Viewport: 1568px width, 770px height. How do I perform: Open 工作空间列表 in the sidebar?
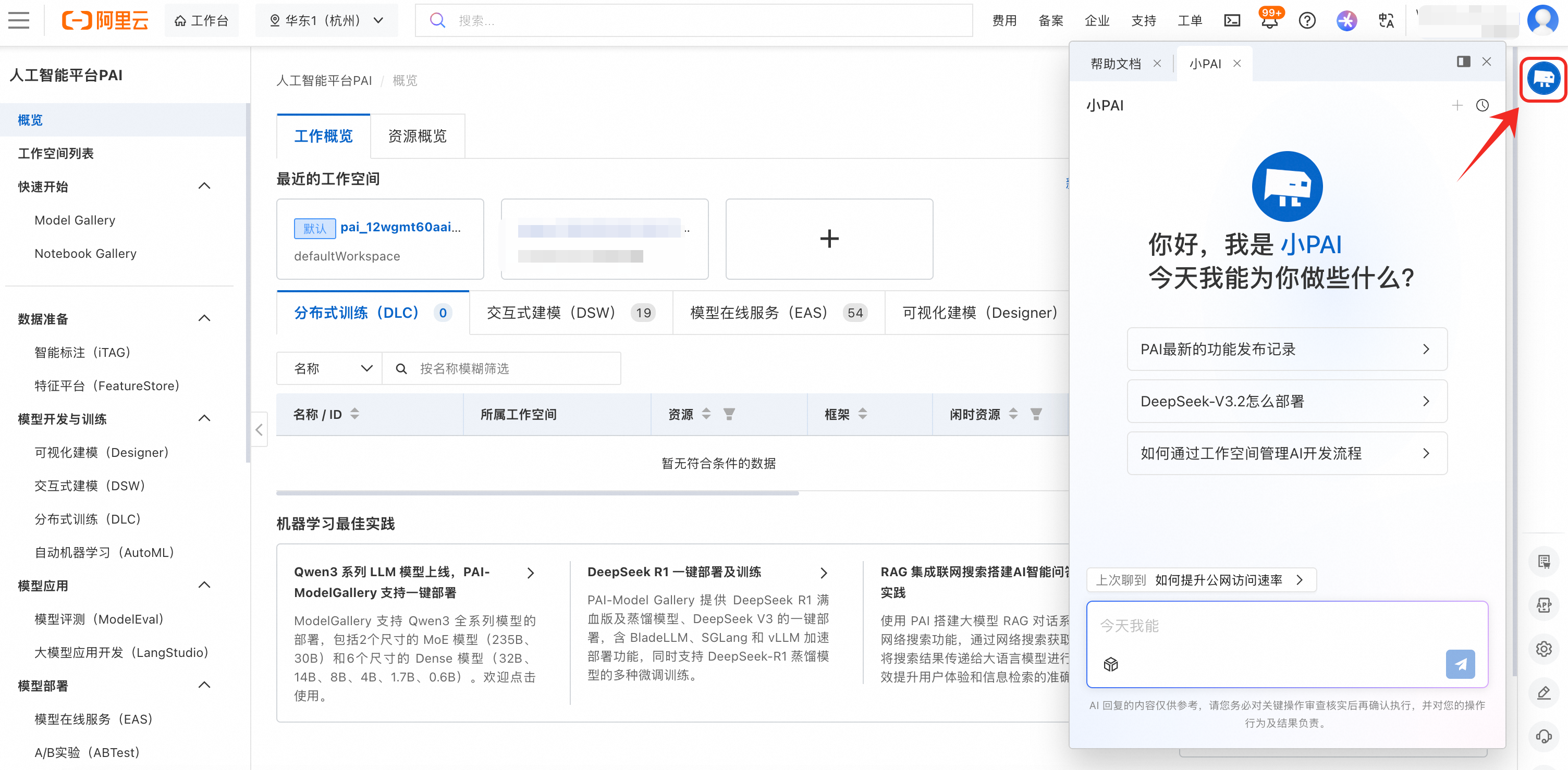coord(56,153)
